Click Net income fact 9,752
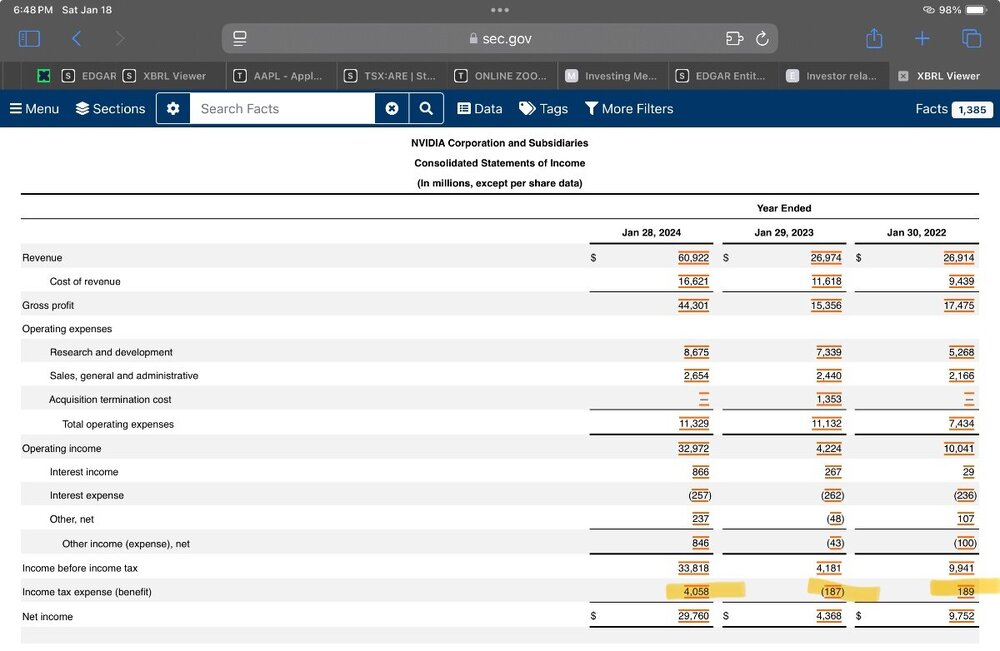The width and height of the screenshot is (1000, 651). (961, 616)
